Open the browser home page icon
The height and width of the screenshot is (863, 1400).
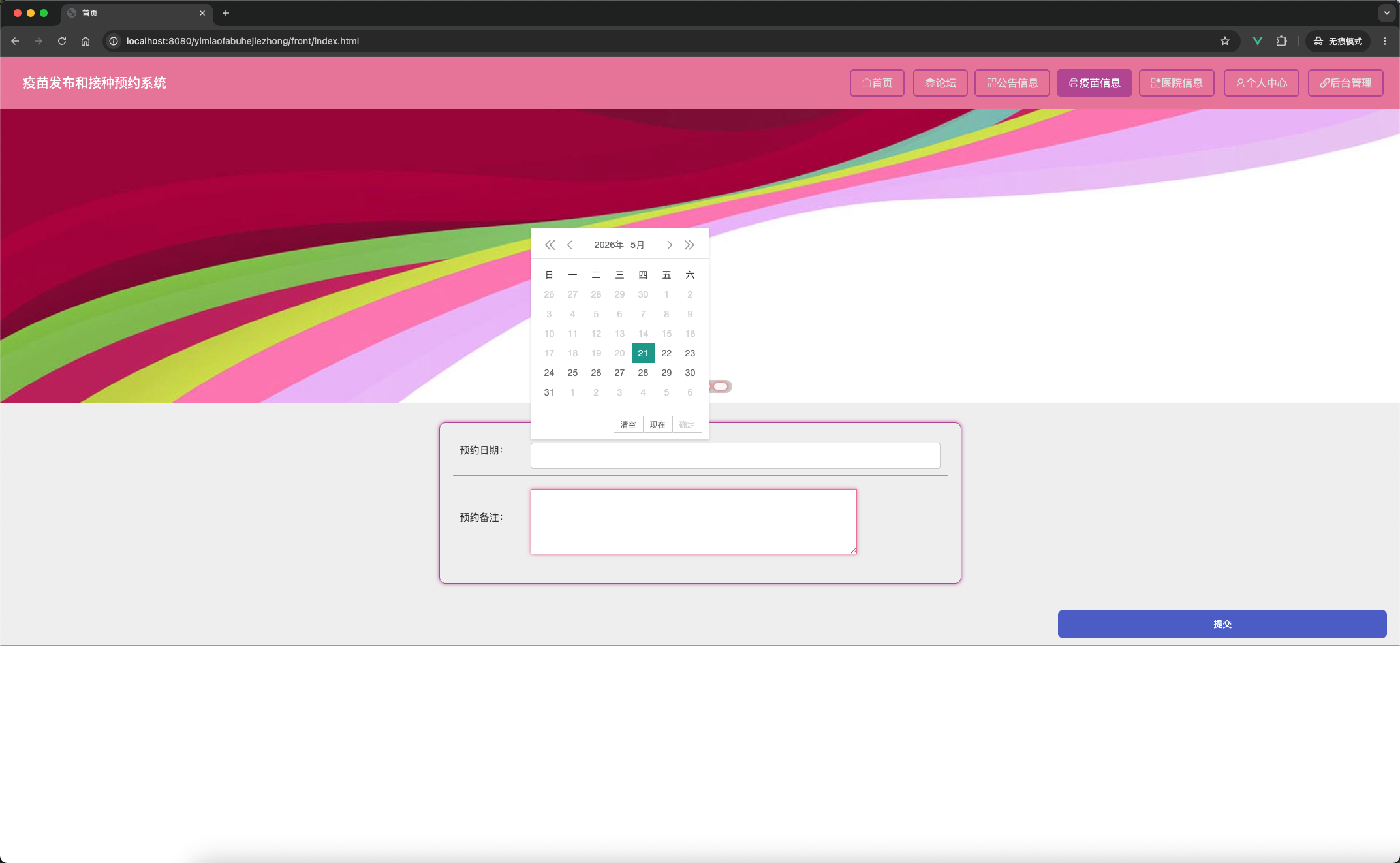[x=86, y=41]
